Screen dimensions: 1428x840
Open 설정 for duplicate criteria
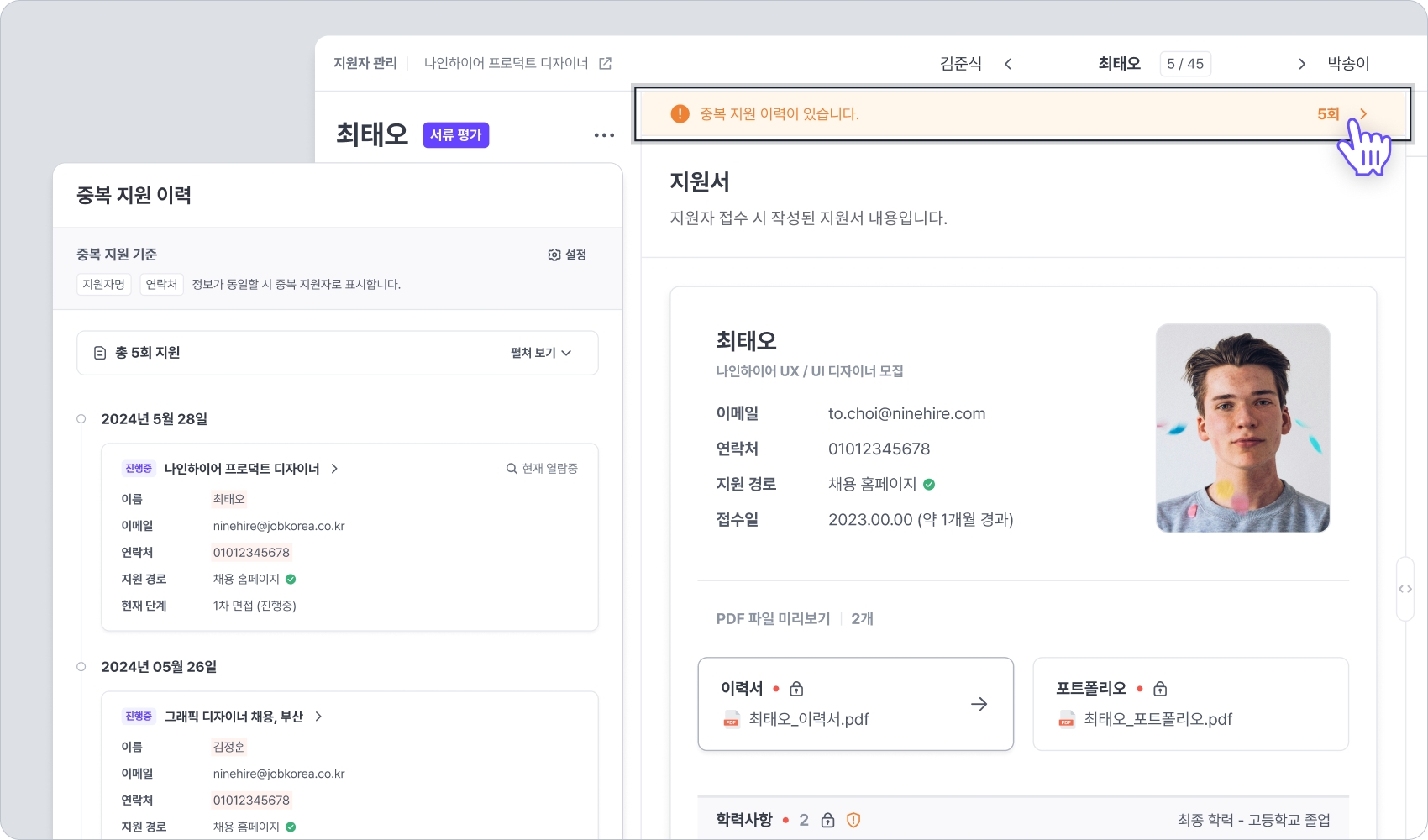coord(567,255)
